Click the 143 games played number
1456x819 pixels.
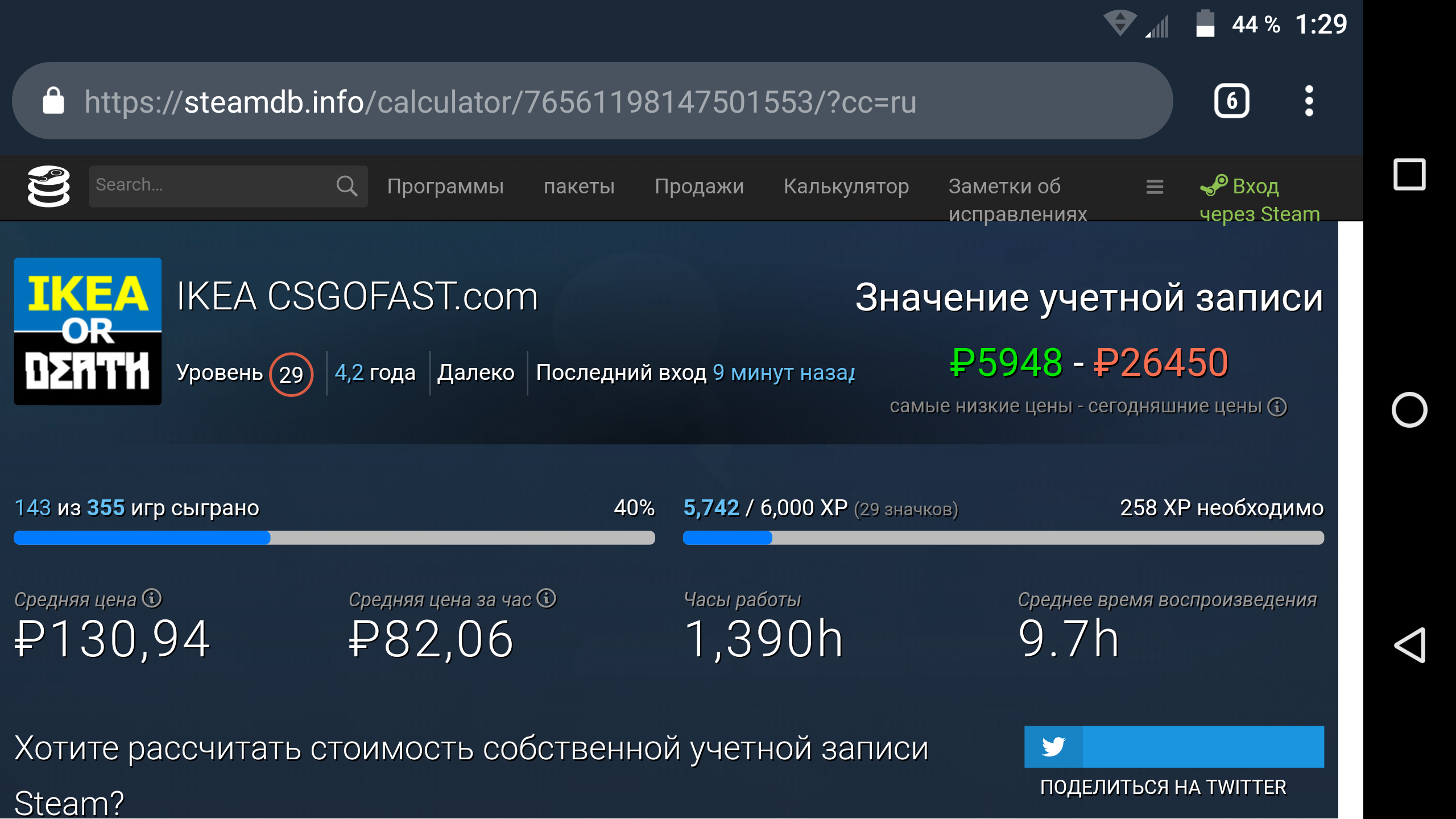32,508
